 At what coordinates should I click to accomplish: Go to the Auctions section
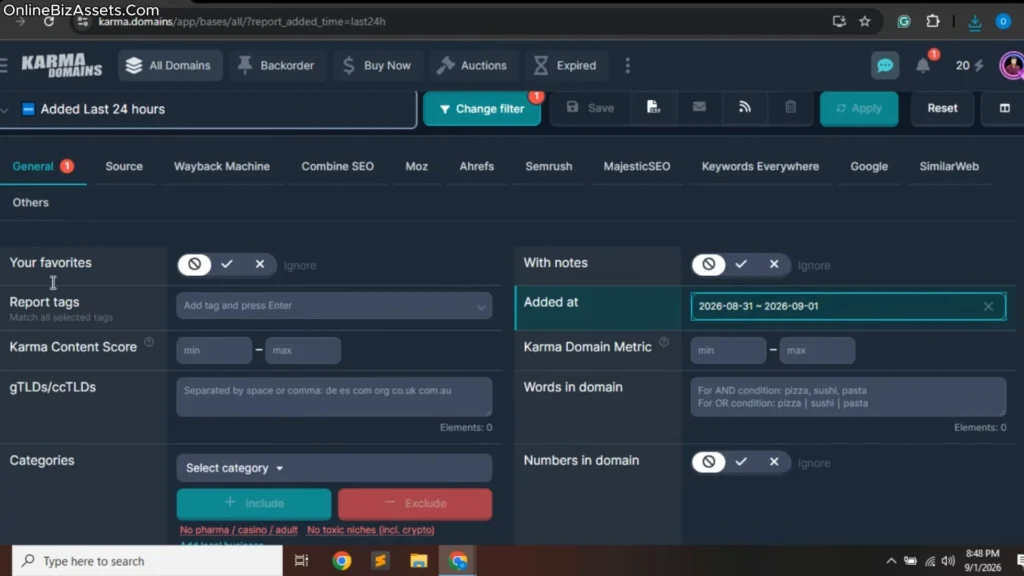point(473,65)
